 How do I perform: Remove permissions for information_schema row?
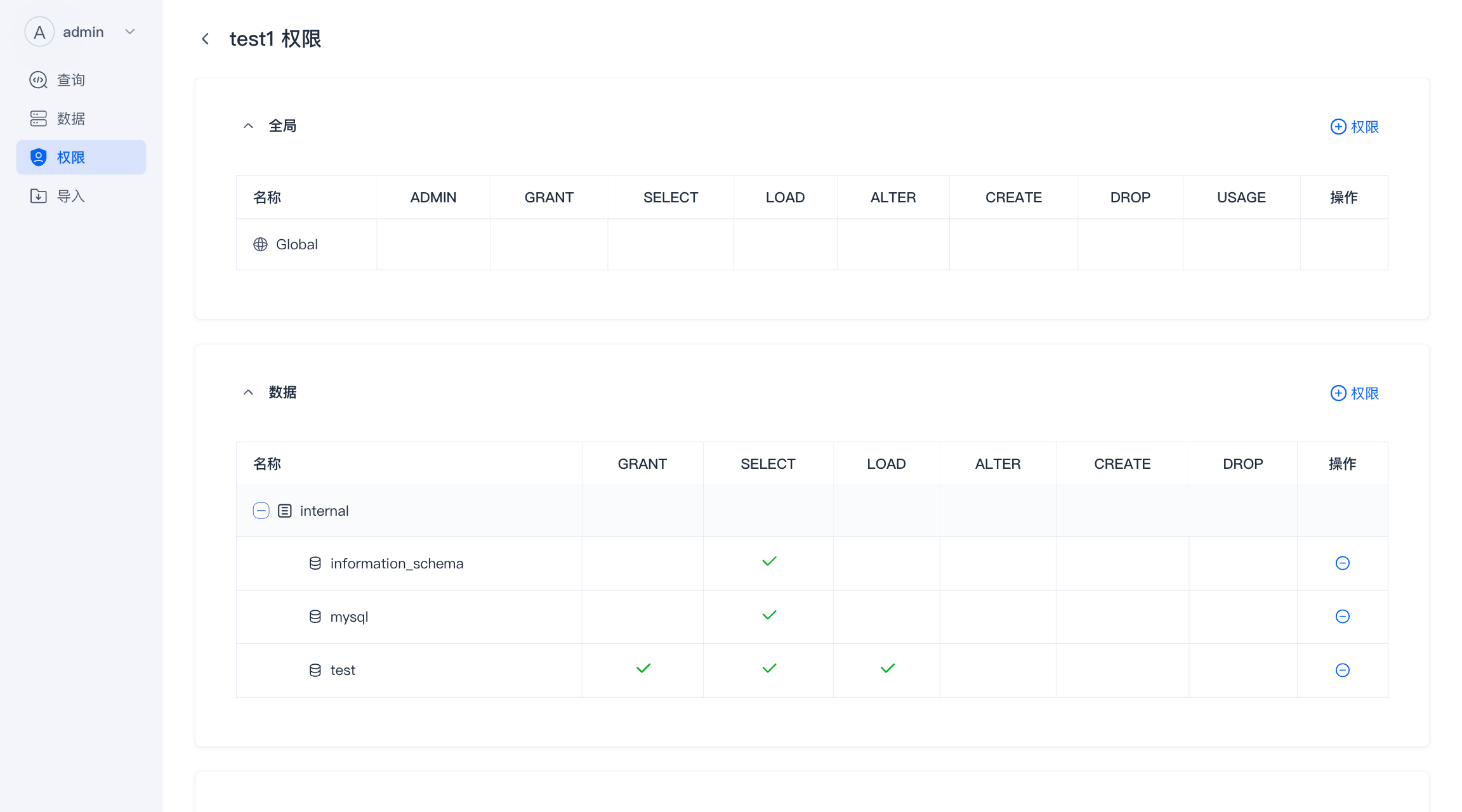coord(1342,563)
